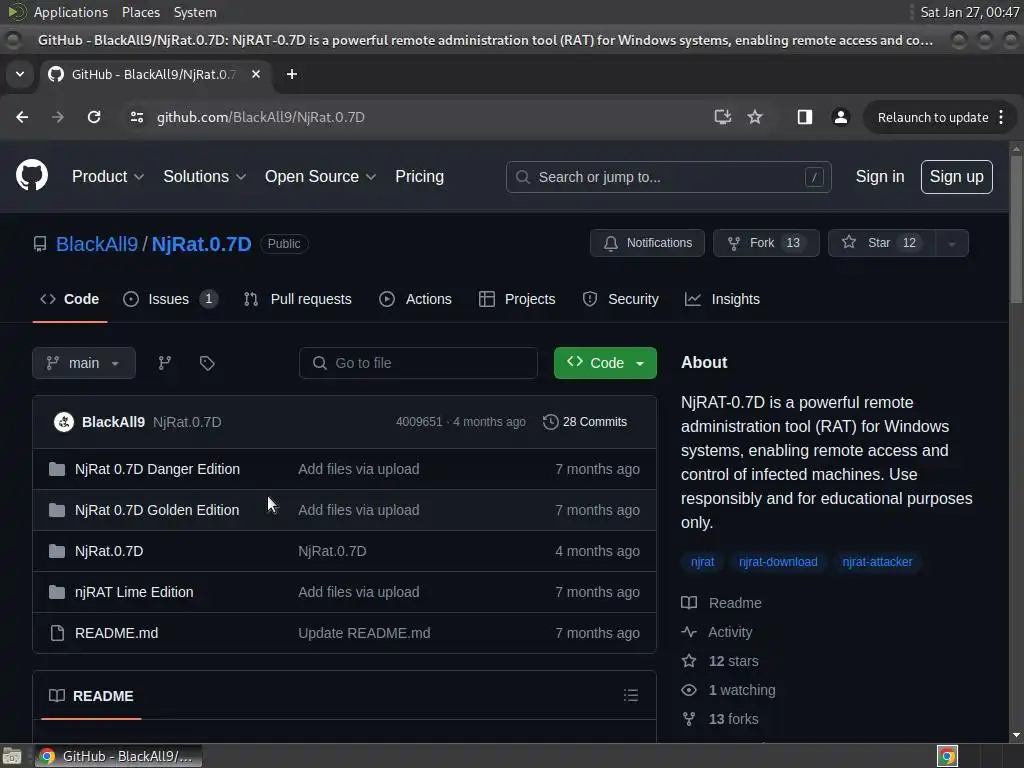Fork the repository
Viewport: 1024px width, 768px height.
(766, 243)
